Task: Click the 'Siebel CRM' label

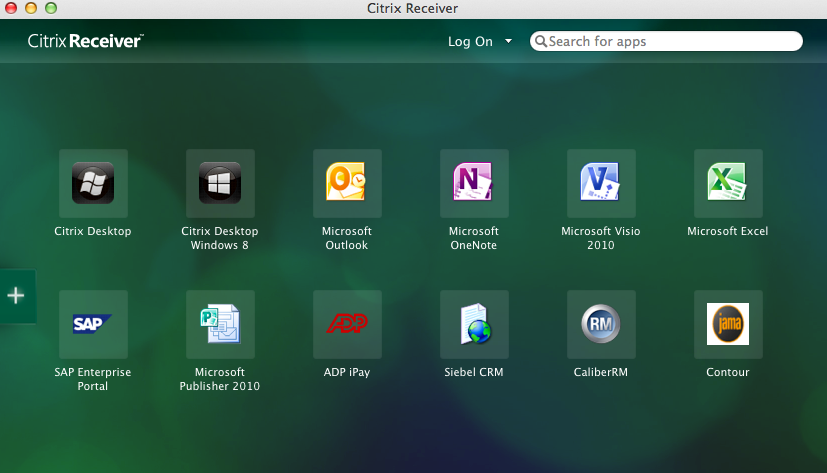Action: (474, 372)
